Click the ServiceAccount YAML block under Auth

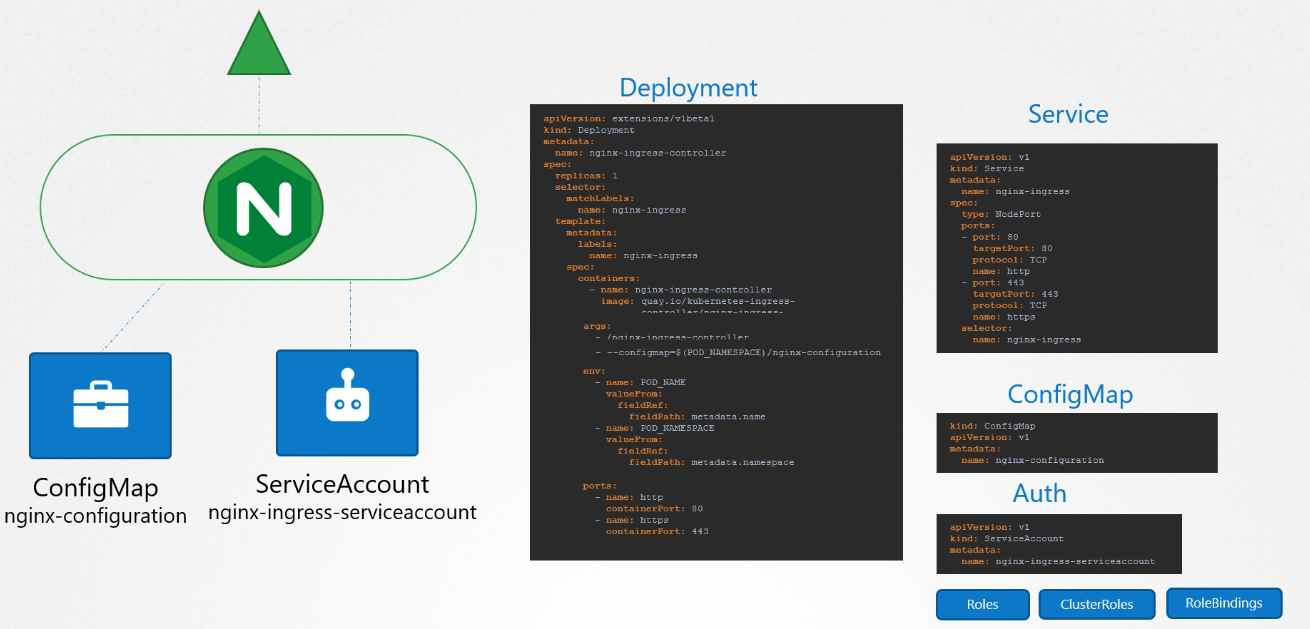[1058, 544]
